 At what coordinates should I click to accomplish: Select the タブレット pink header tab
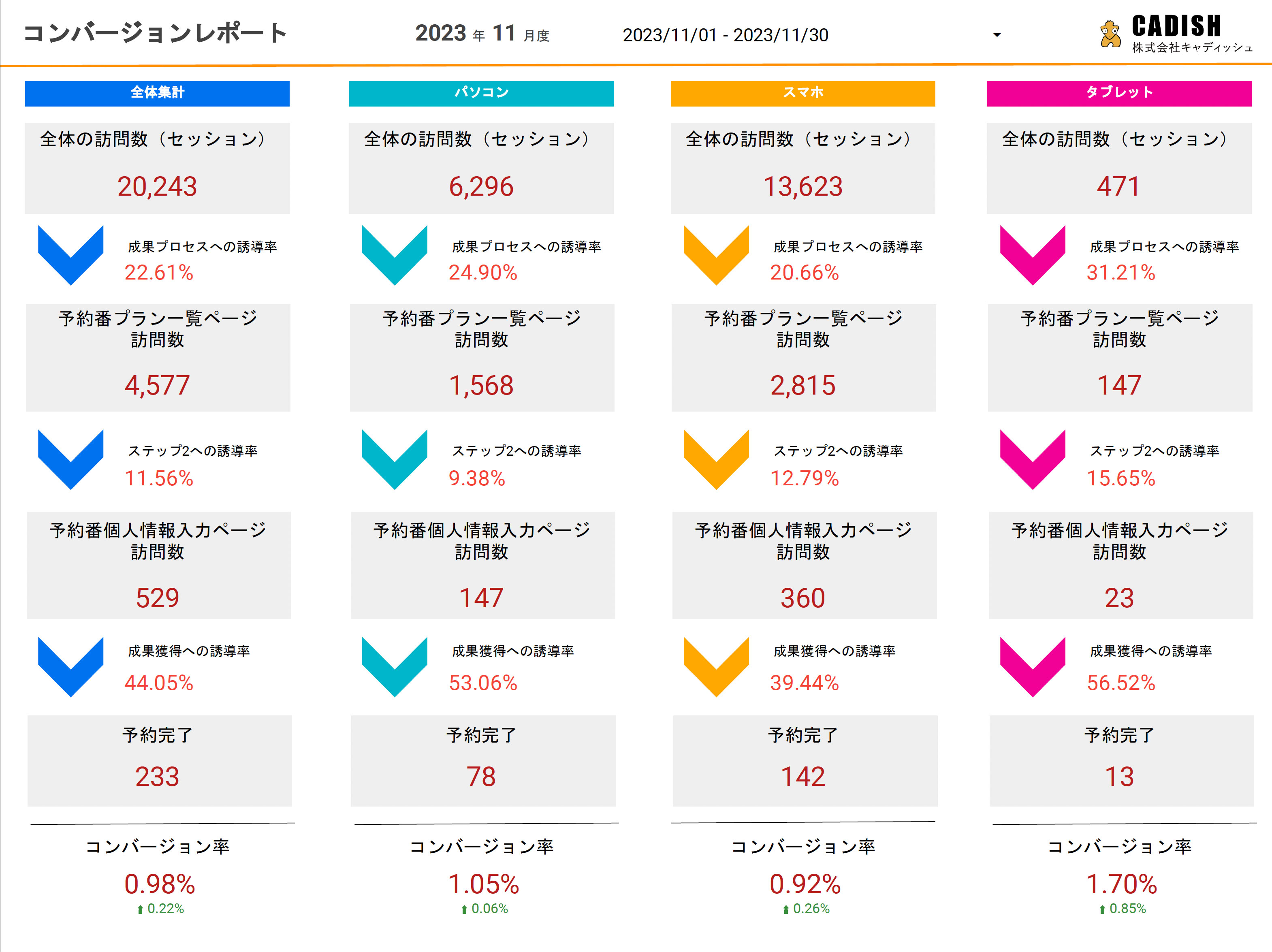pos(1118,93)
